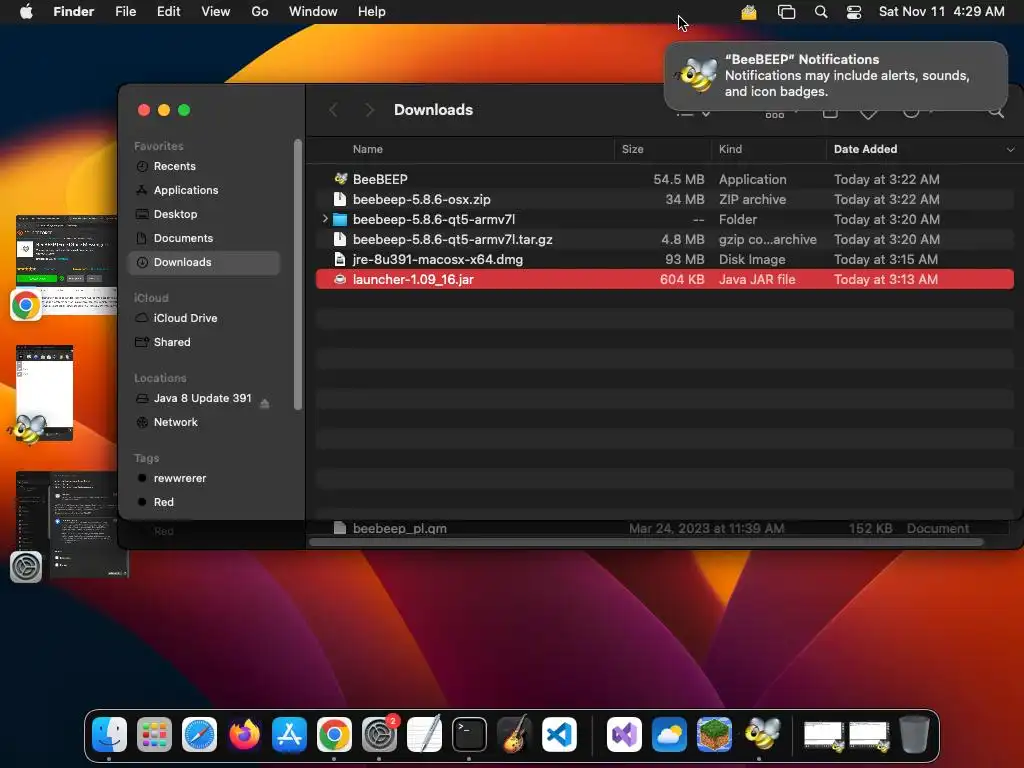1024x768 pixels.
Task: Open Shared in the sidebar
Action: tap(204, 342)
